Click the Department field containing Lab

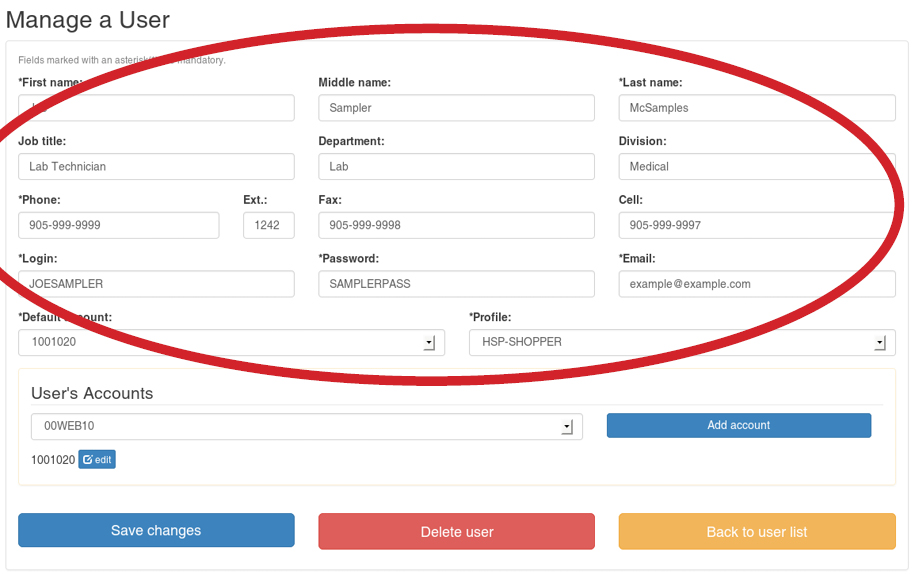click(x=456, y=167)
